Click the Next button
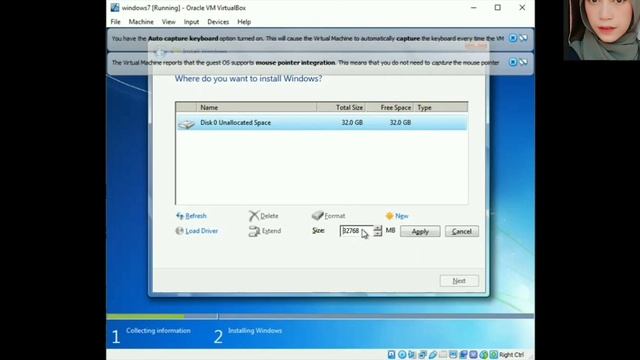This screenshot has width=640, height=360. click(459, 281)
